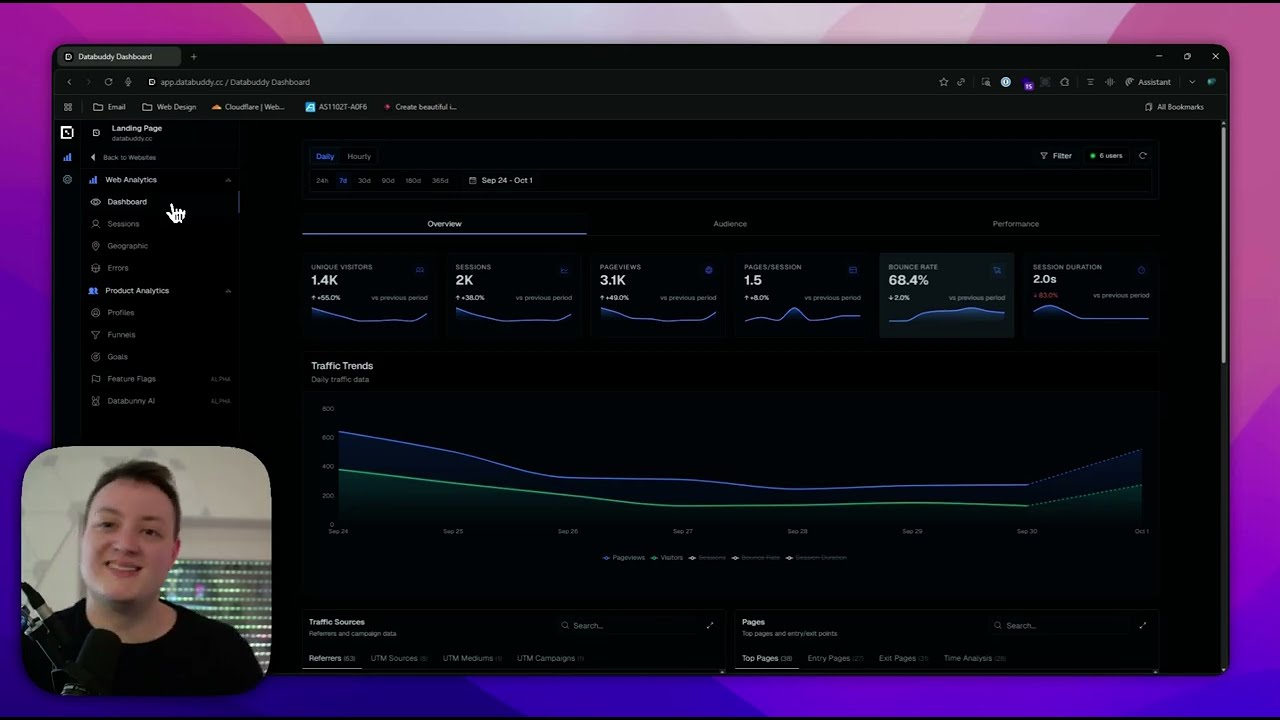Image resolution: width=1280 pixels, height=720 pixels.
Task: Toggle the Pageviews series in chart legend
Action: (x=624, y=557)
